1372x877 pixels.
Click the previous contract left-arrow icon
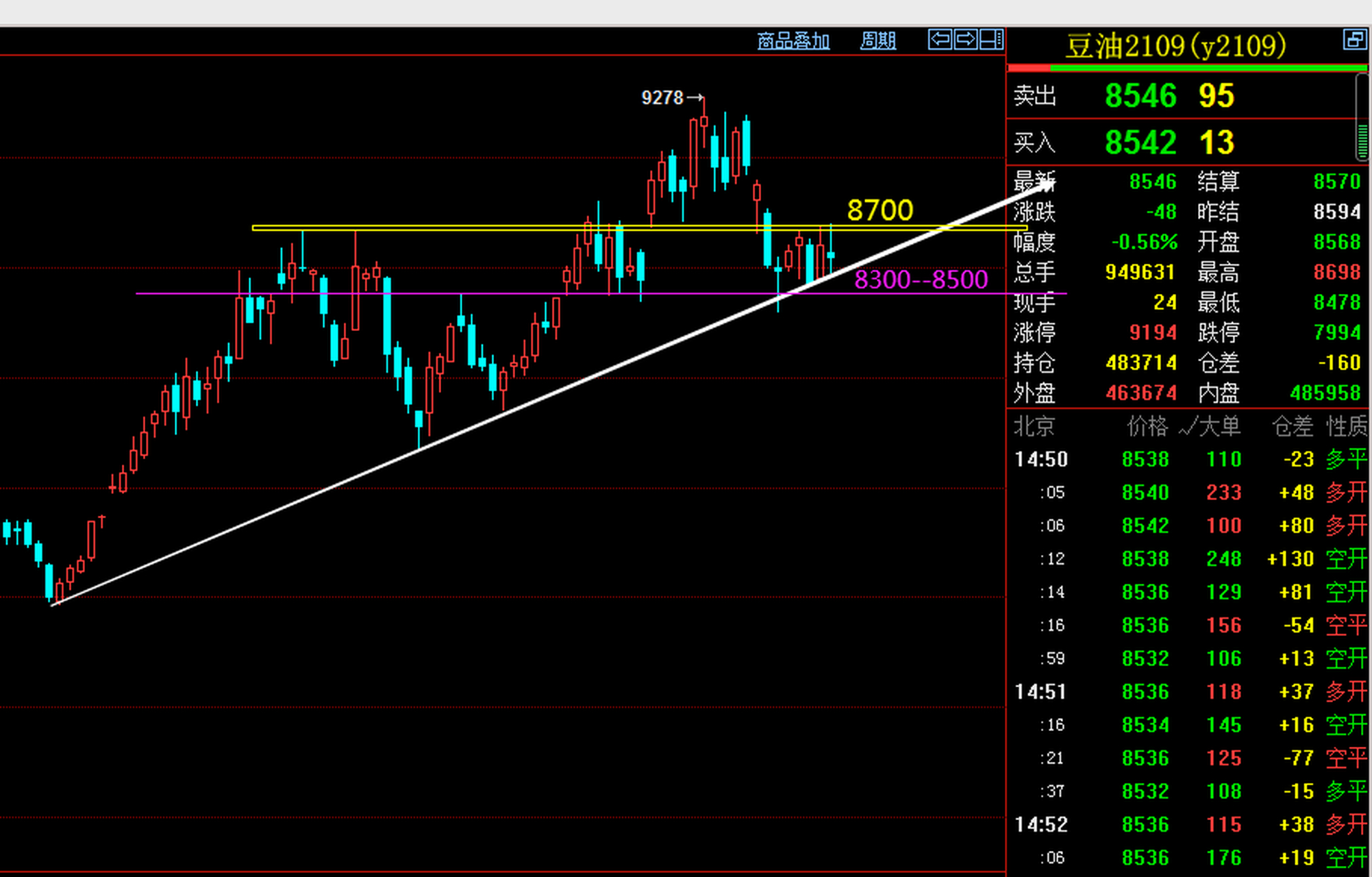point(940,40)
